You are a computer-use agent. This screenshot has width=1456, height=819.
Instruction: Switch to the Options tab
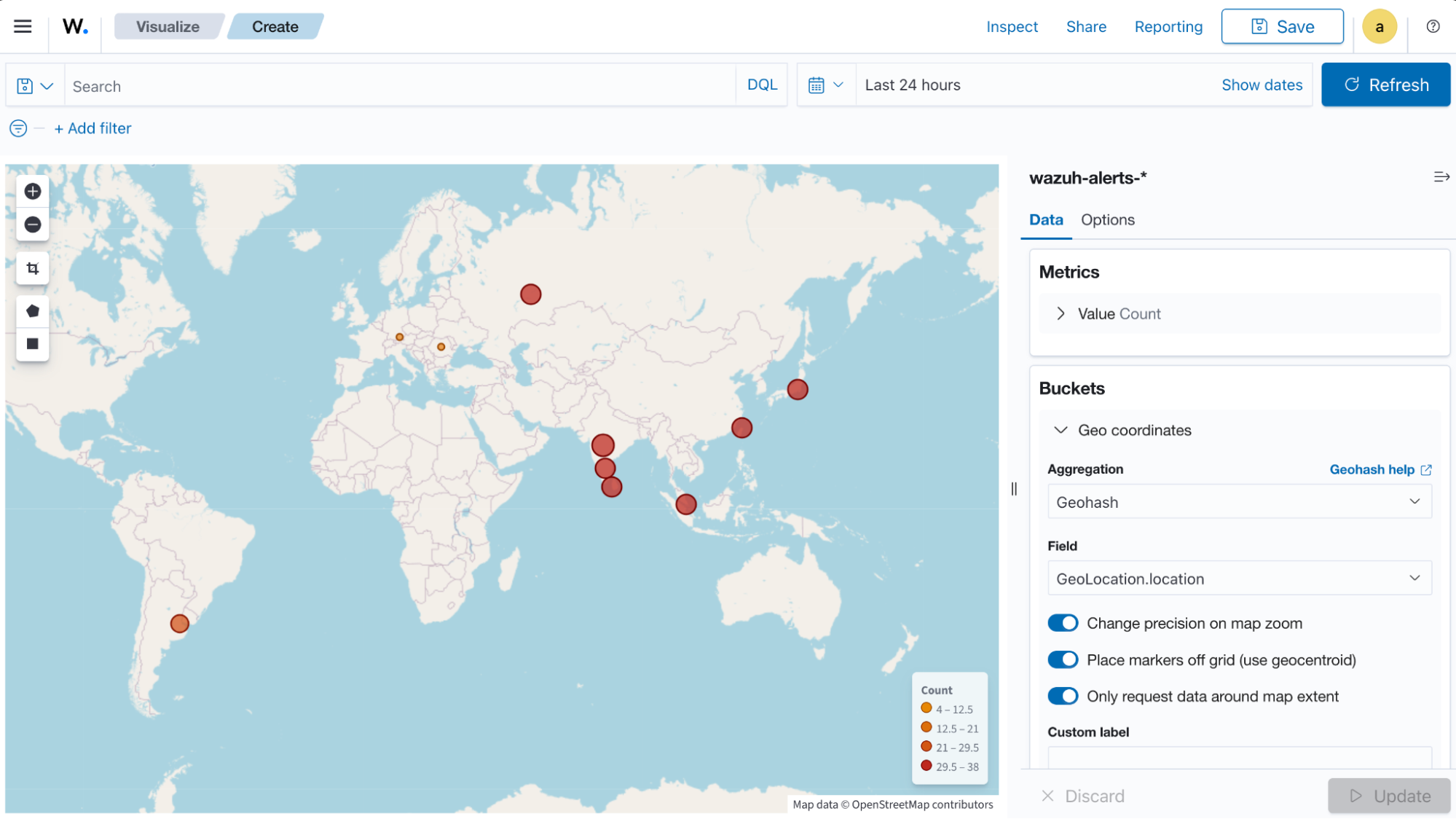1107,219
